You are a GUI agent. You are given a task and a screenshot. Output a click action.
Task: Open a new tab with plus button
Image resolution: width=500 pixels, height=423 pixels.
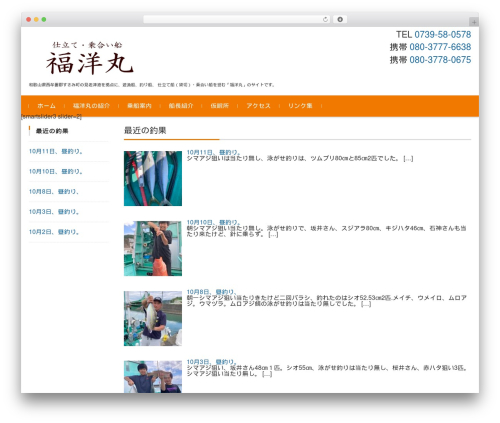click(x=474, y=22)
